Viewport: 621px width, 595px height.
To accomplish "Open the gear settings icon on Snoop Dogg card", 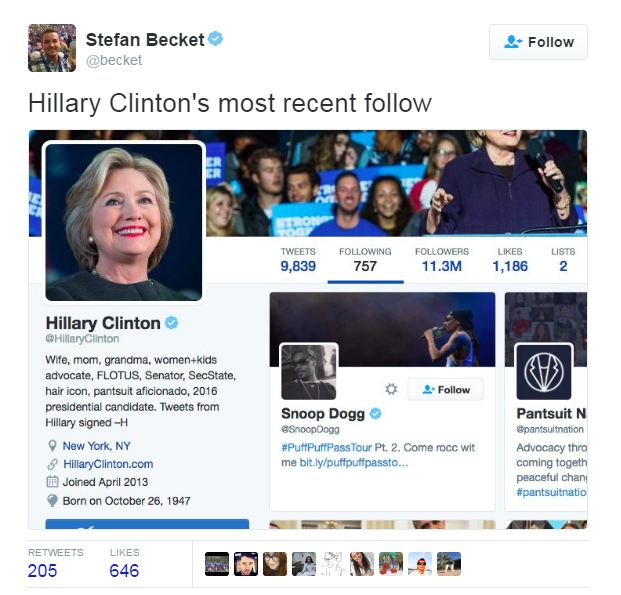I will coord(391,389).
